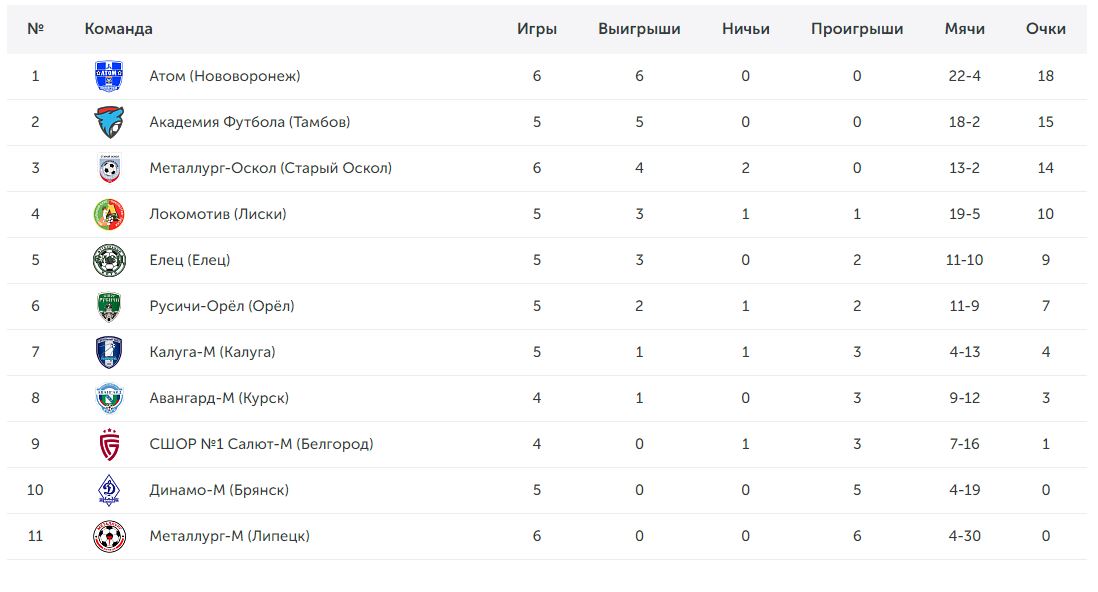Open the Динамо-М (Брянск) diamond logo

(109, 490)
